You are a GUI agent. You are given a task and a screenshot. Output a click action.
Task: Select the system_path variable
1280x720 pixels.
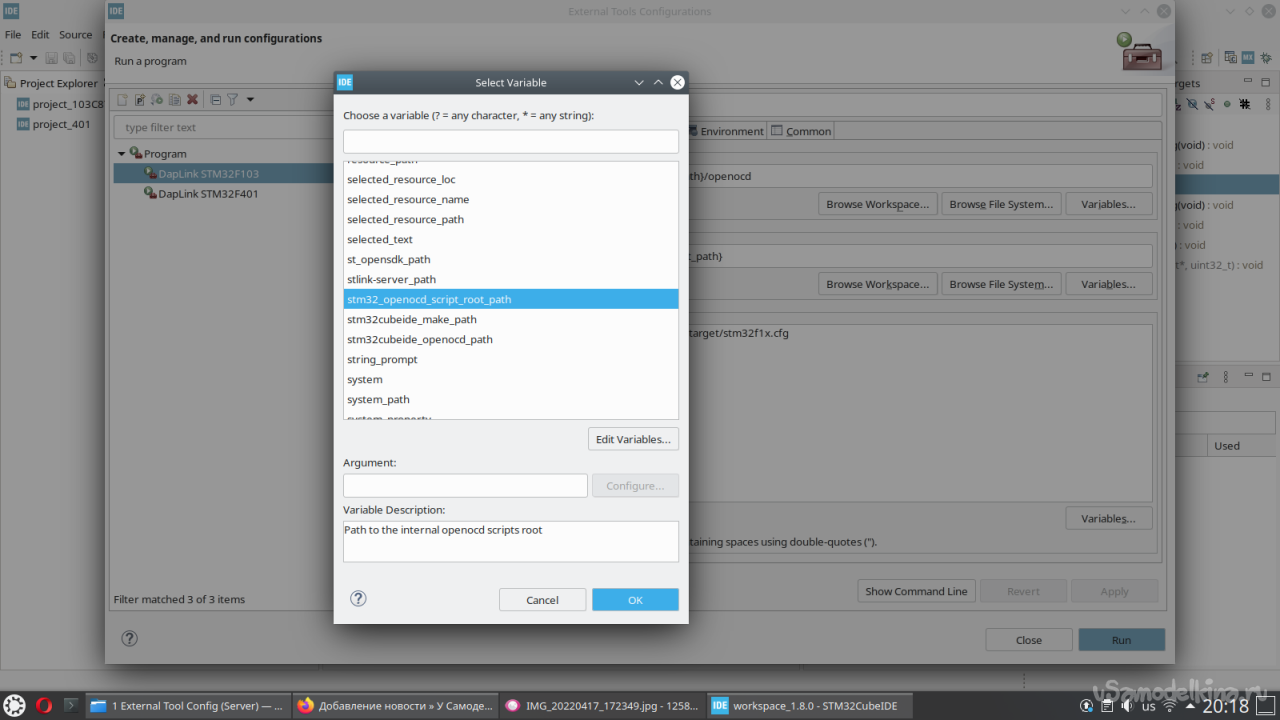coord(511,399)
